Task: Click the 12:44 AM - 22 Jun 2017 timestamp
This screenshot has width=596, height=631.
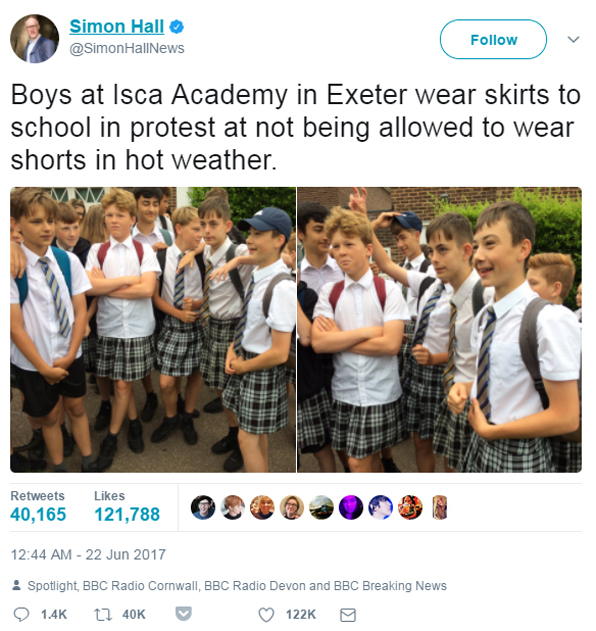Action: [x=88, y=555]
